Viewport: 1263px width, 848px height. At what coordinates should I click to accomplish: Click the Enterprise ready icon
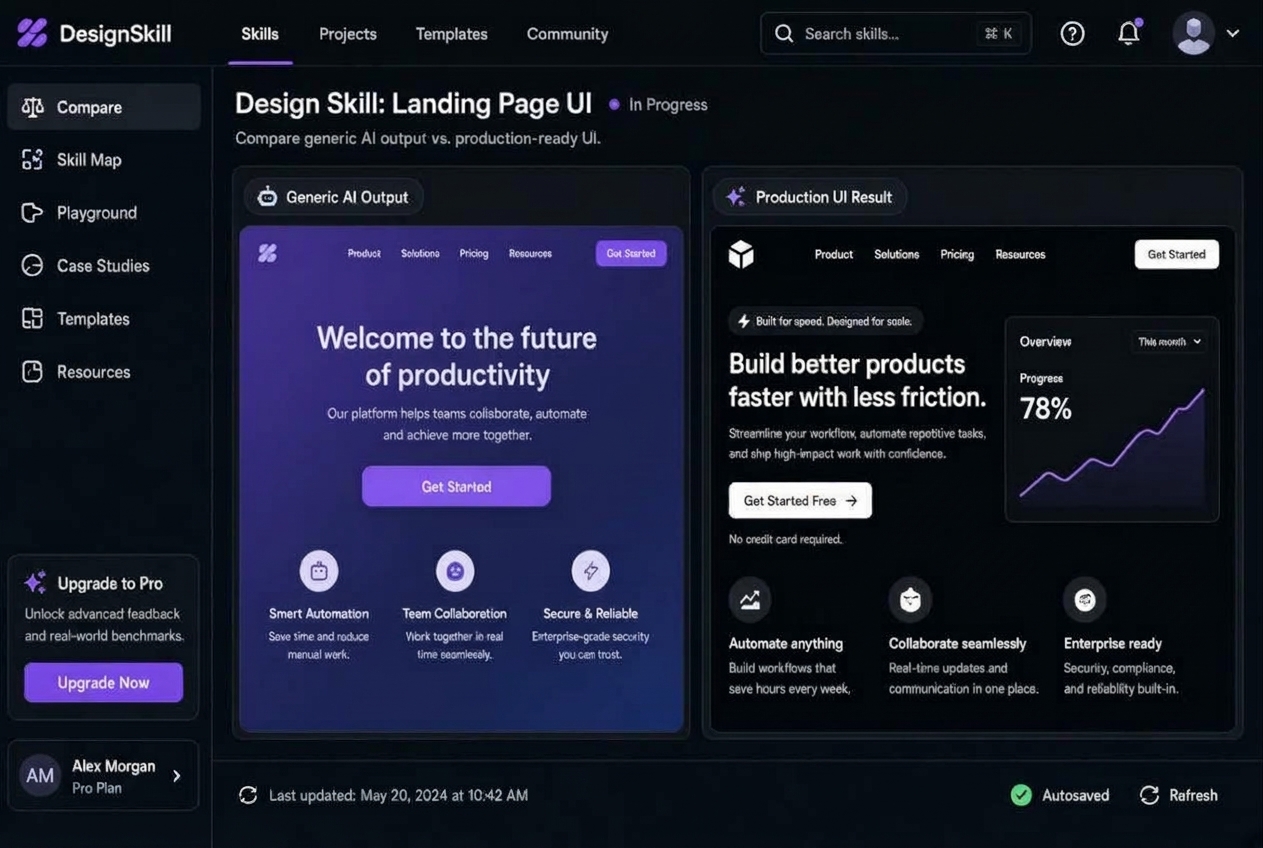point(1085,600)
